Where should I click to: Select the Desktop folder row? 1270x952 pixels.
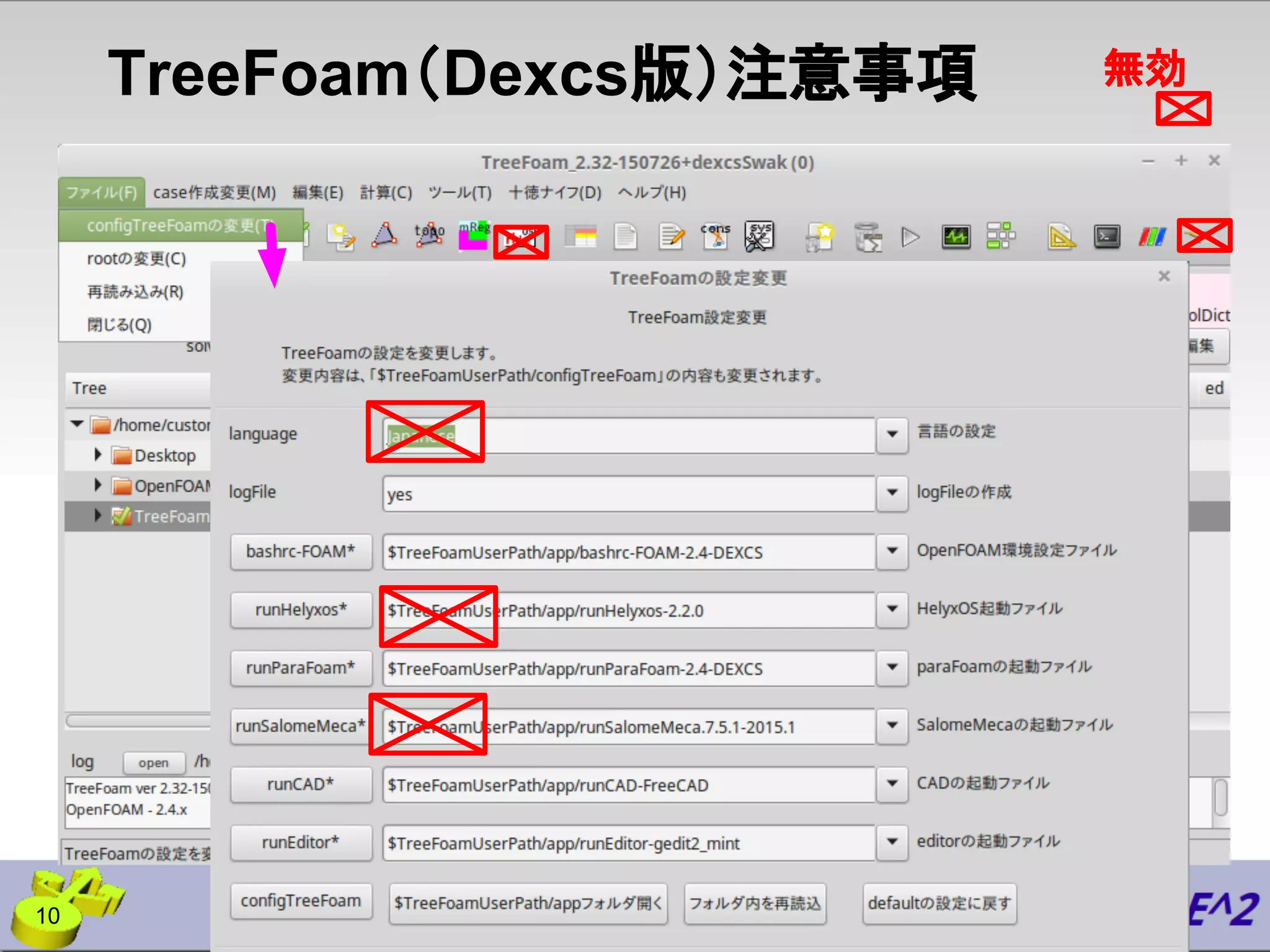click(138, 456)
